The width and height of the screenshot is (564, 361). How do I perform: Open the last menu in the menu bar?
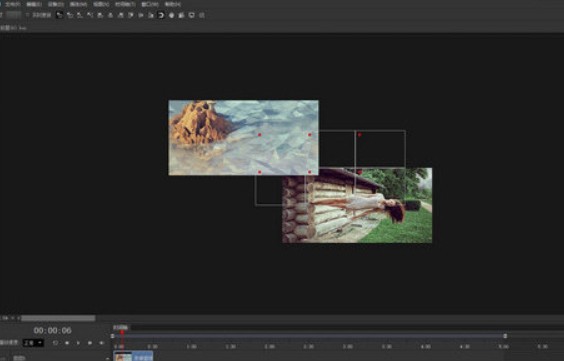173,4
